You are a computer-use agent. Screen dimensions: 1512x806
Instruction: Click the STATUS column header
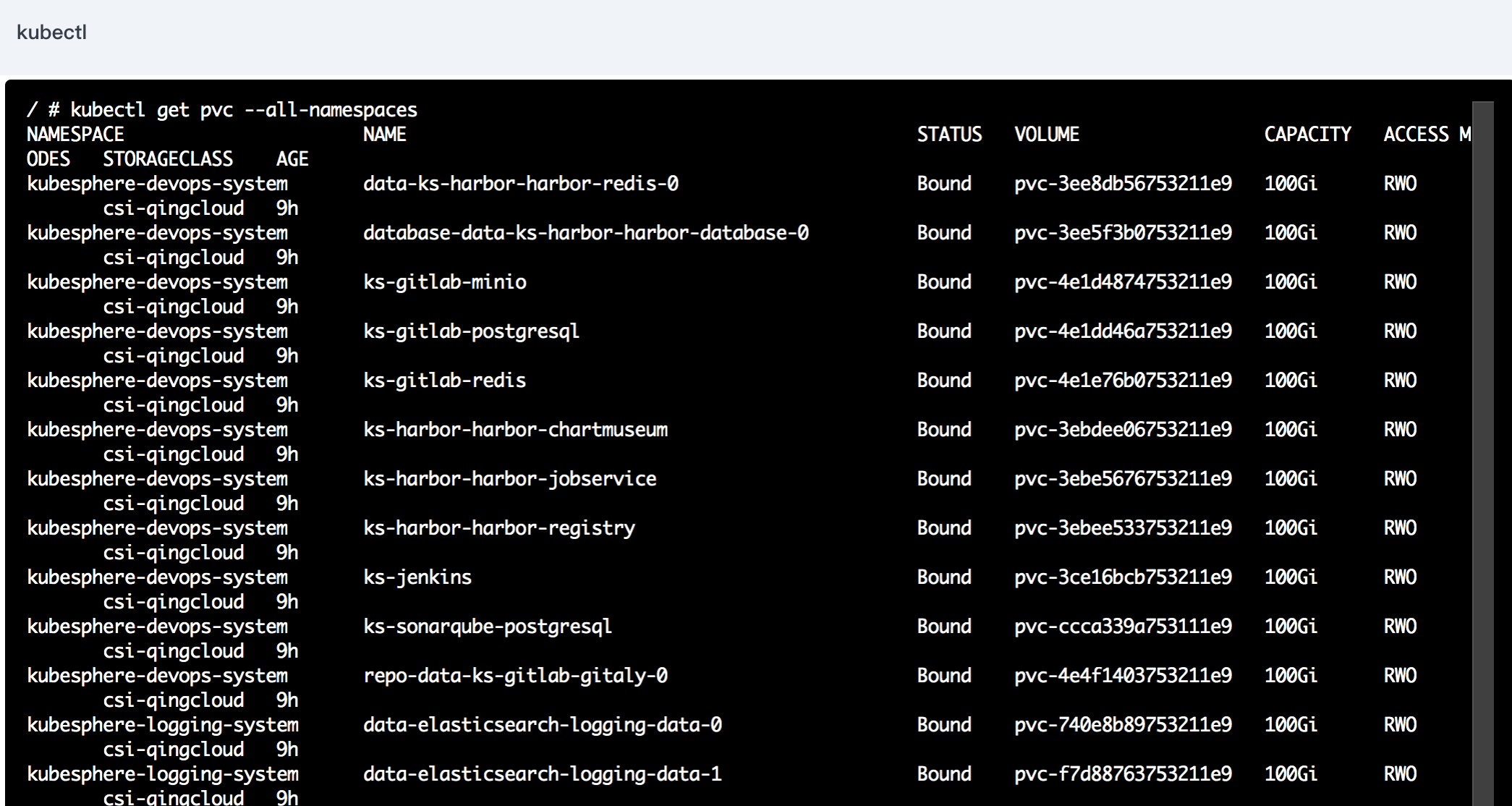pyautogui.click(x=949, y=134)
